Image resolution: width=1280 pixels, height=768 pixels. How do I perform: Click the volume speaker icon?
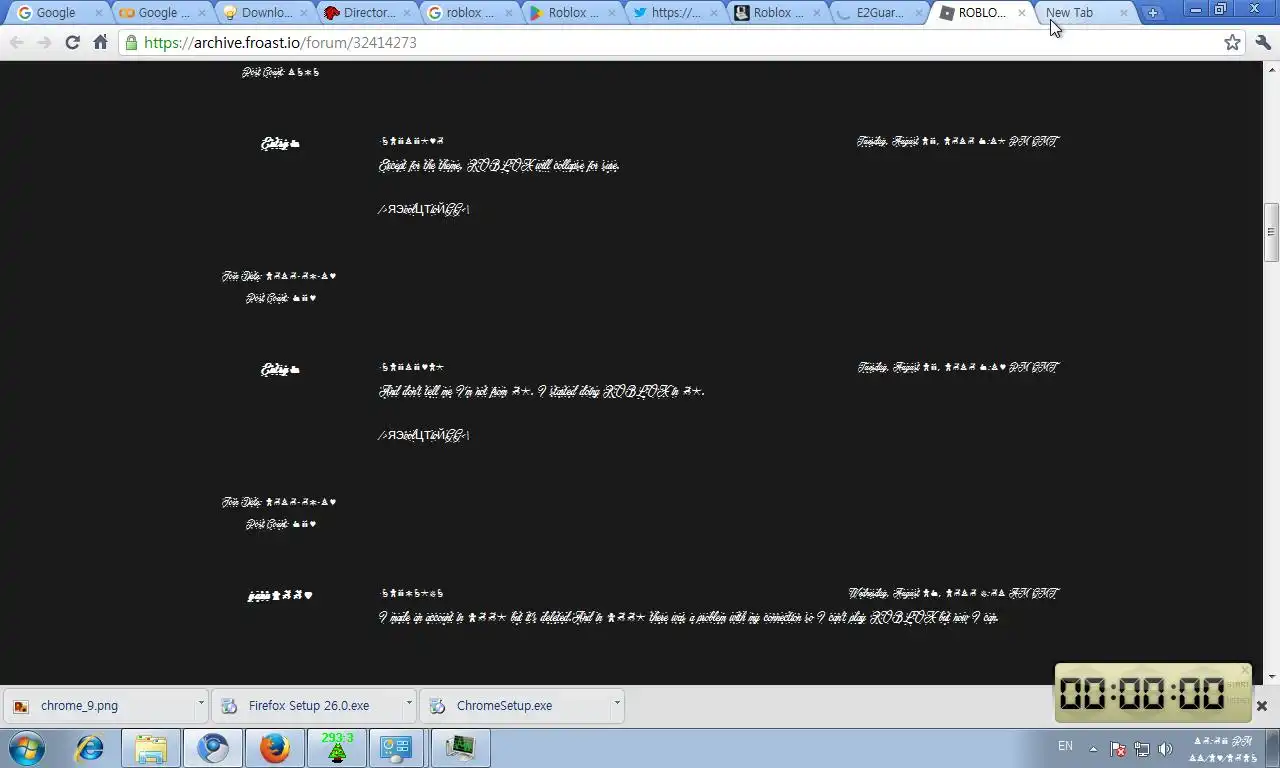[x=1165, y=749]
